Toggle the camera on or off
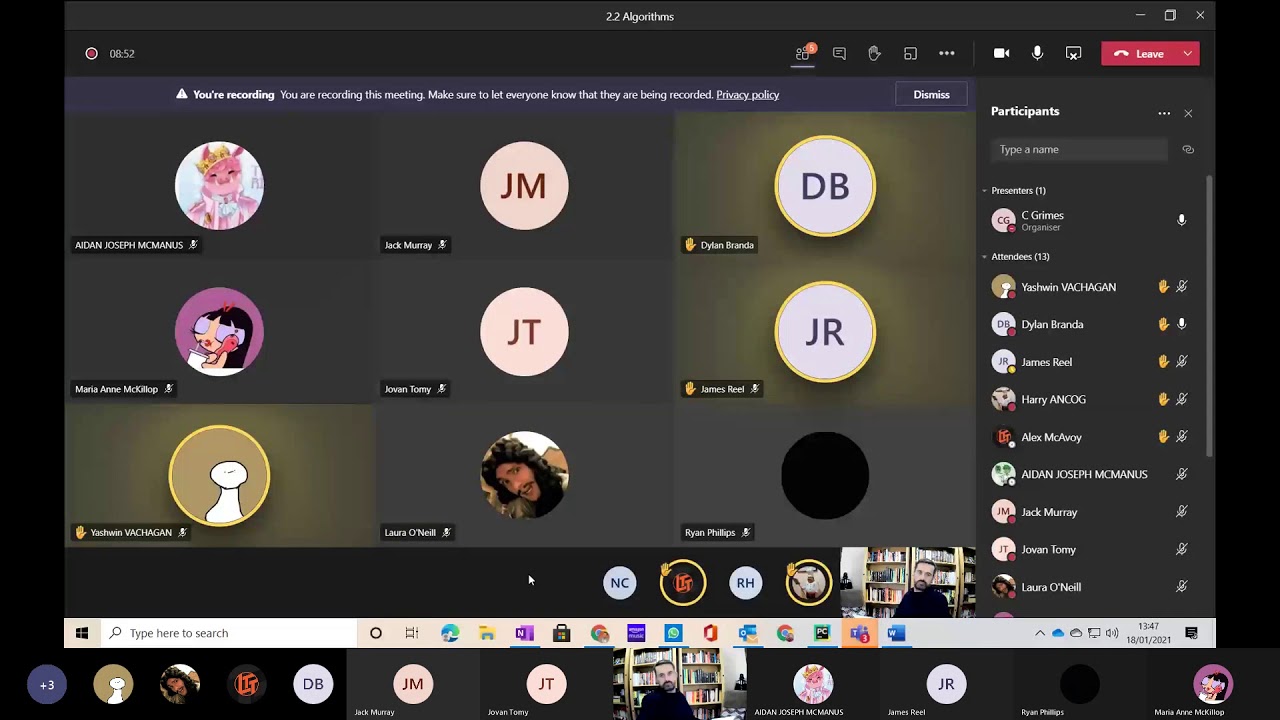The image size is (1280, 720). point(1001,54)
